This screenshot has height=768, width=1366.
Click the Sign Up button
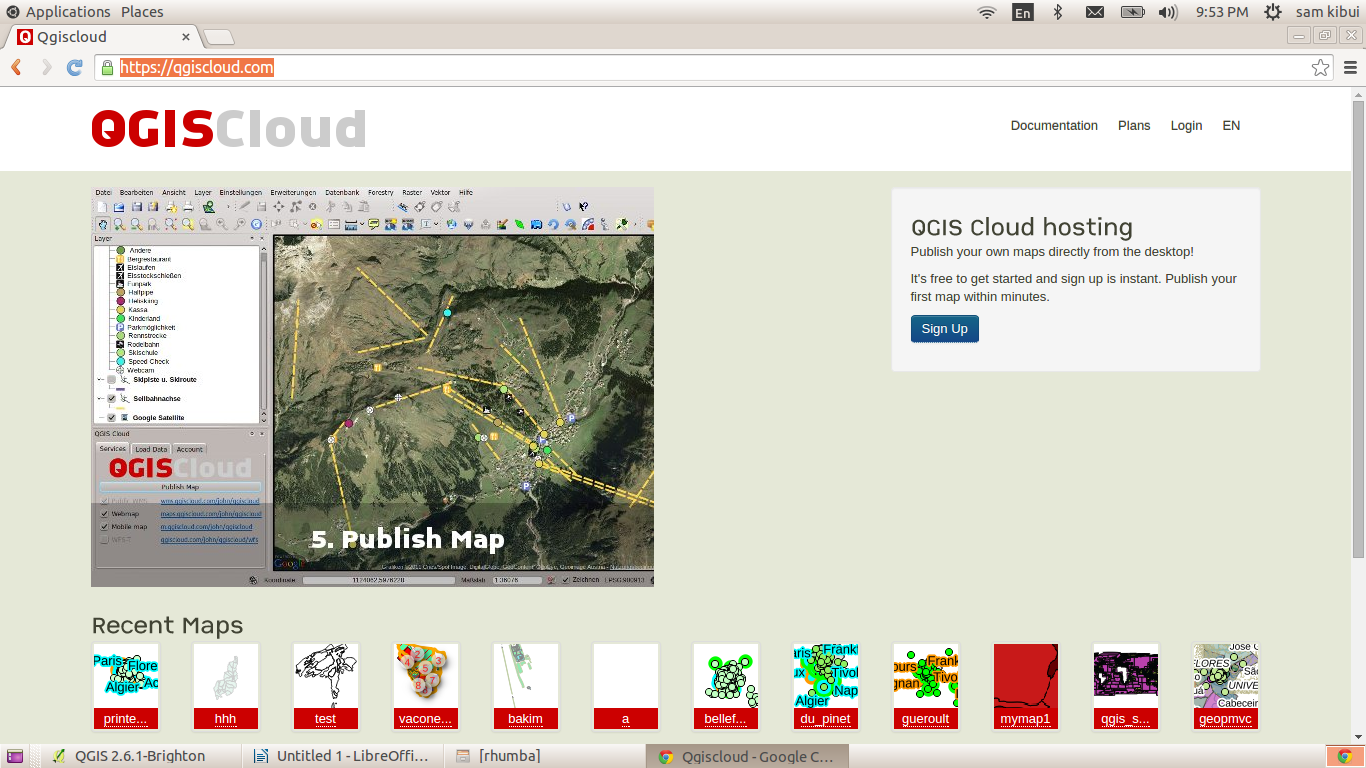pyautogui.click(x=944, y=329)
